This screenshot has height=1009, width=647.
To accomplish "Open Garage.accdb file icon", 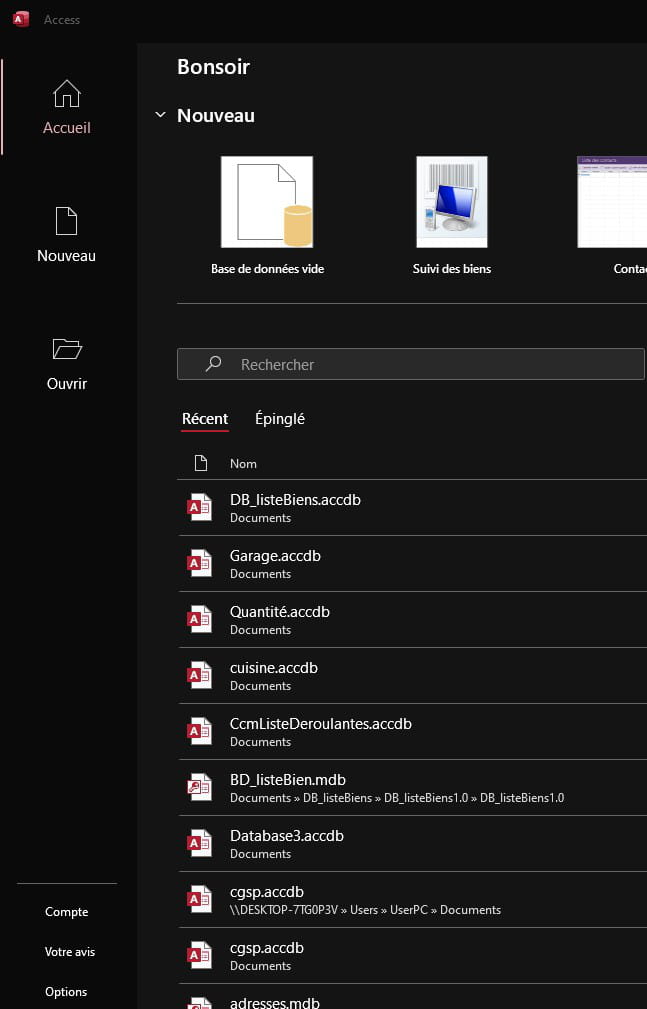I will [200, 564].
